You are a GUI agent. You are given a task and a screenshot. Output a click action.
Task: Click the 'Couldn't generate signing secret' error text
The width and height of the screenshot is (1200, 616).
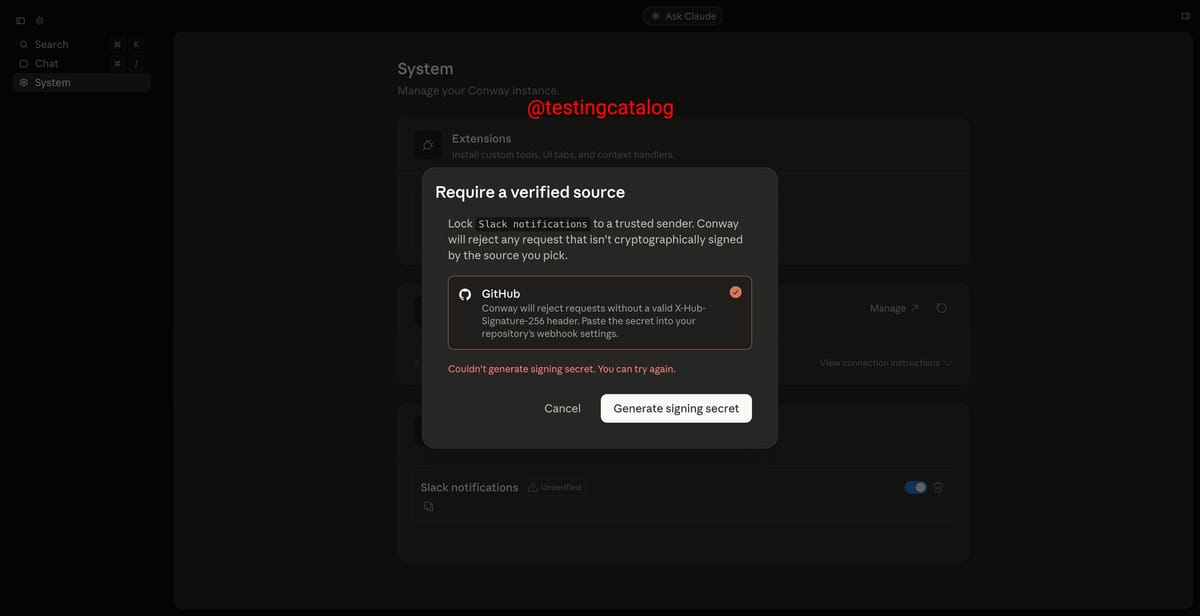pos(561,369)
